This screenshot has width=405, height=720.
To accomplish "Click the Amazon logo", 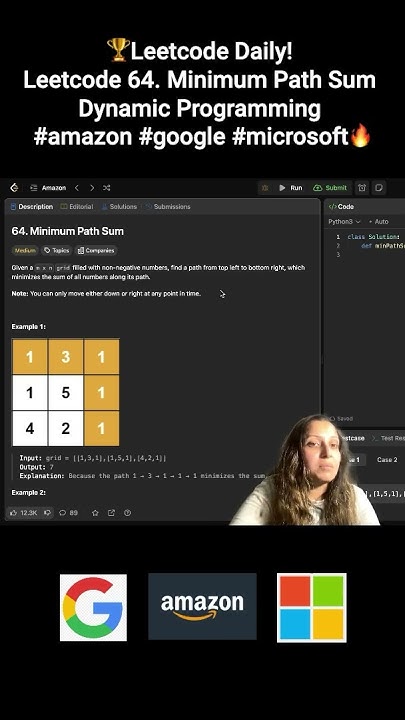I will [x=202, y=606].
